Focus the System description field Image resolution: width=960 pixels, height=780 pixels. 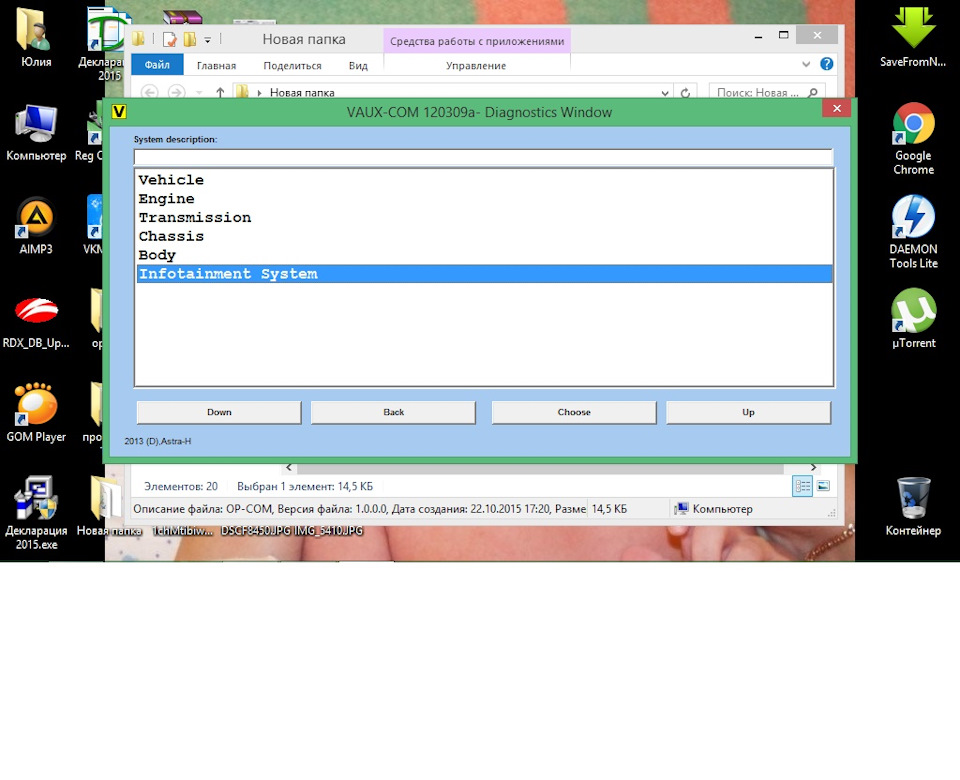click(x=483, y=157)
